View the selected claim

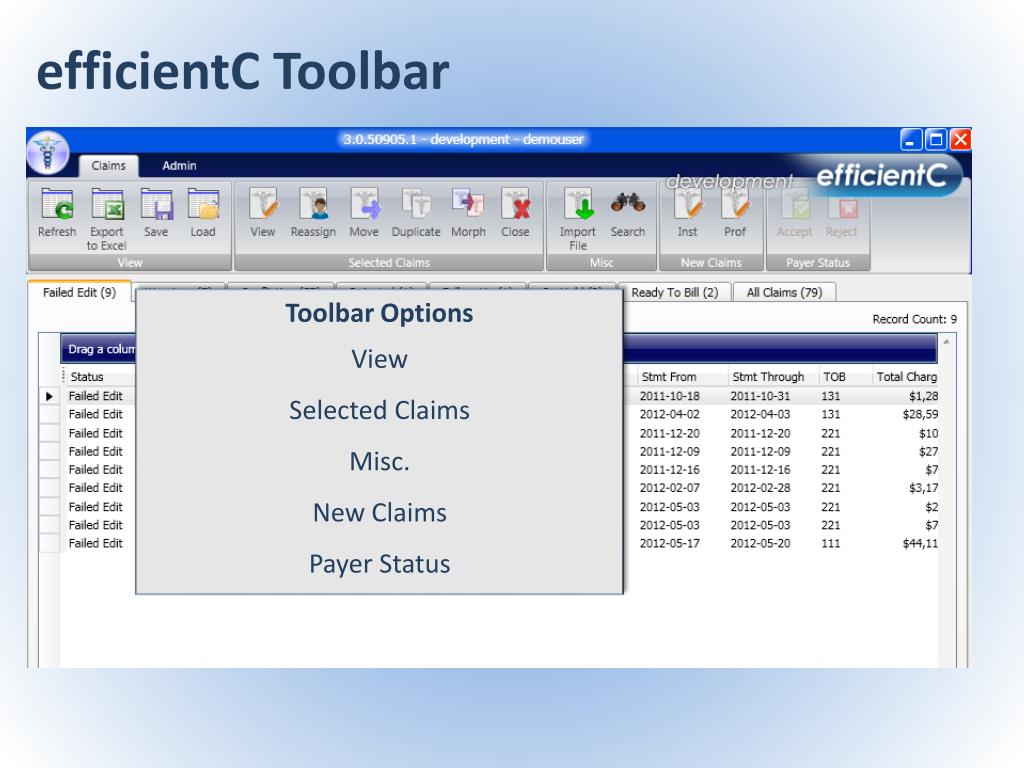click(263, 212)
